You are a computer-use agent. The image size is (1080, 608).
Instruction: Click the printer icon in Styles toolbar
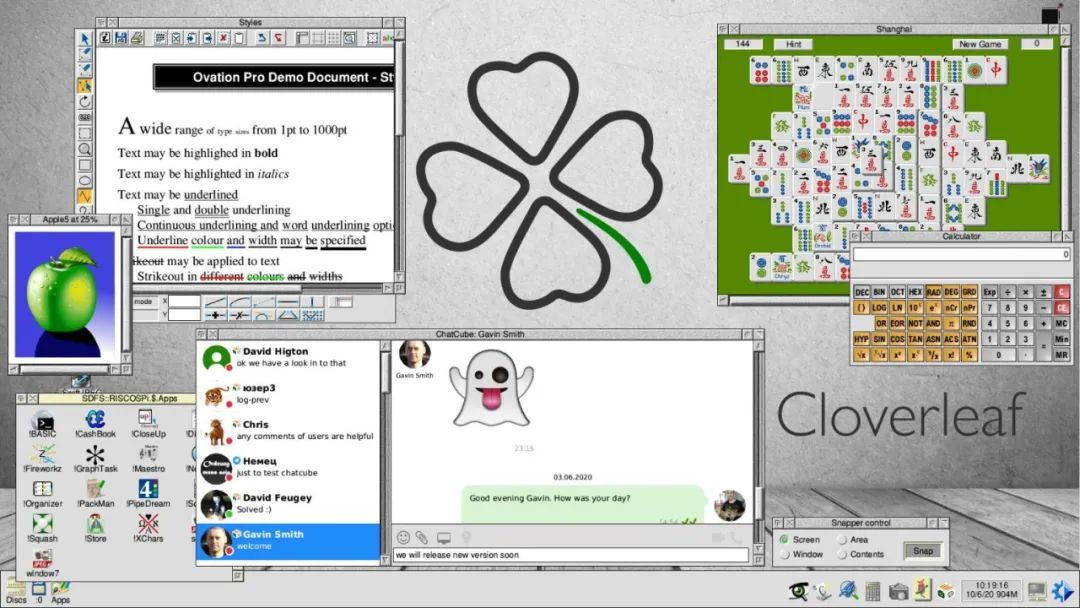[136, 38]
